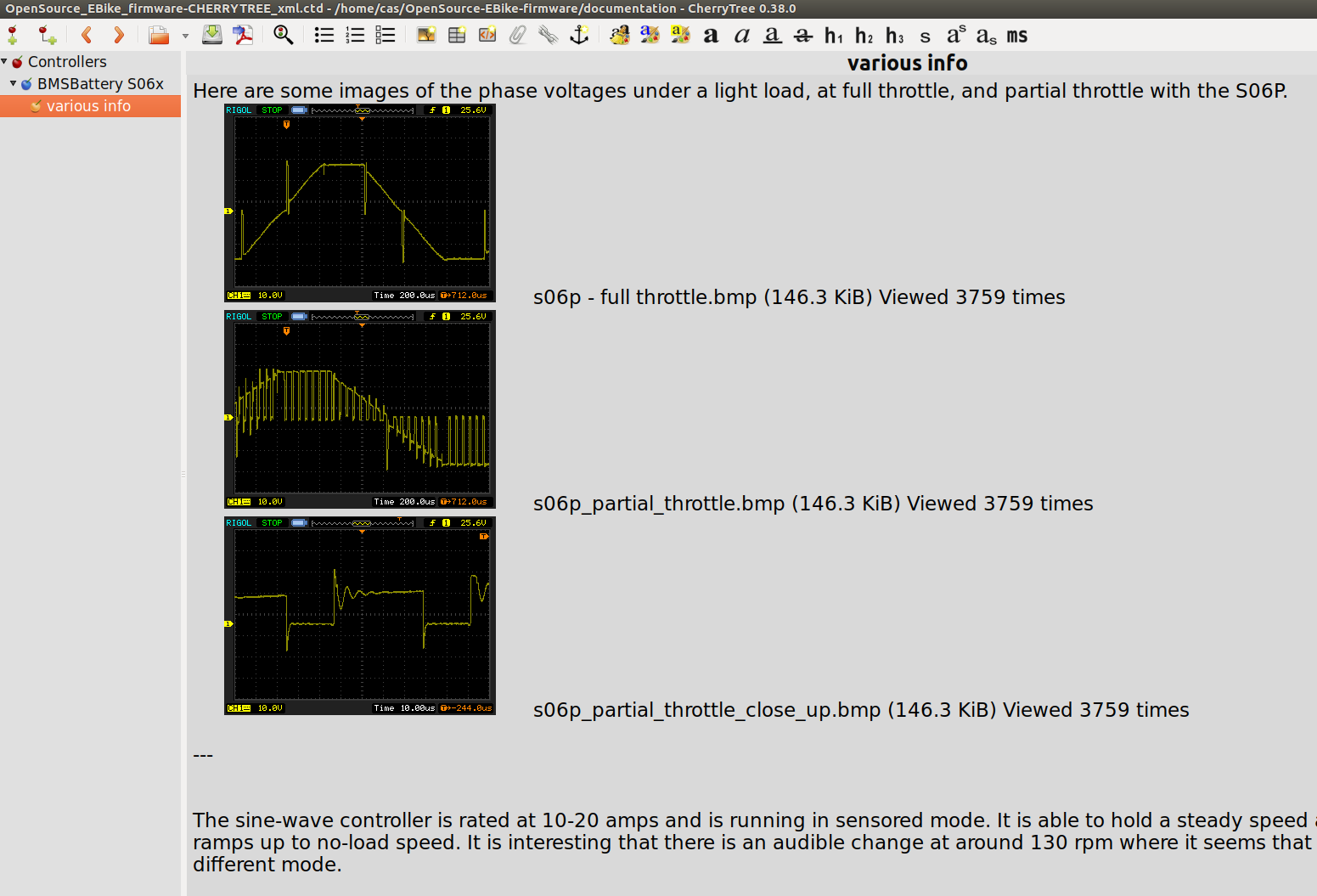Insert an image into the node
Image resolution: width=1317 pixels, height=896 pixels.
(x=426, y=35)
